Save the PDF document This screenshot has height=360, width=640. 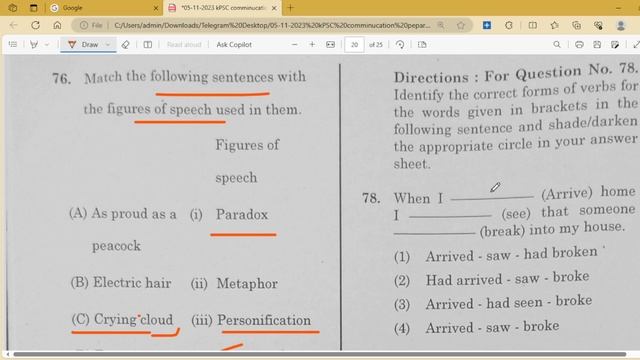pyautogui.click(x=597, y=44)
